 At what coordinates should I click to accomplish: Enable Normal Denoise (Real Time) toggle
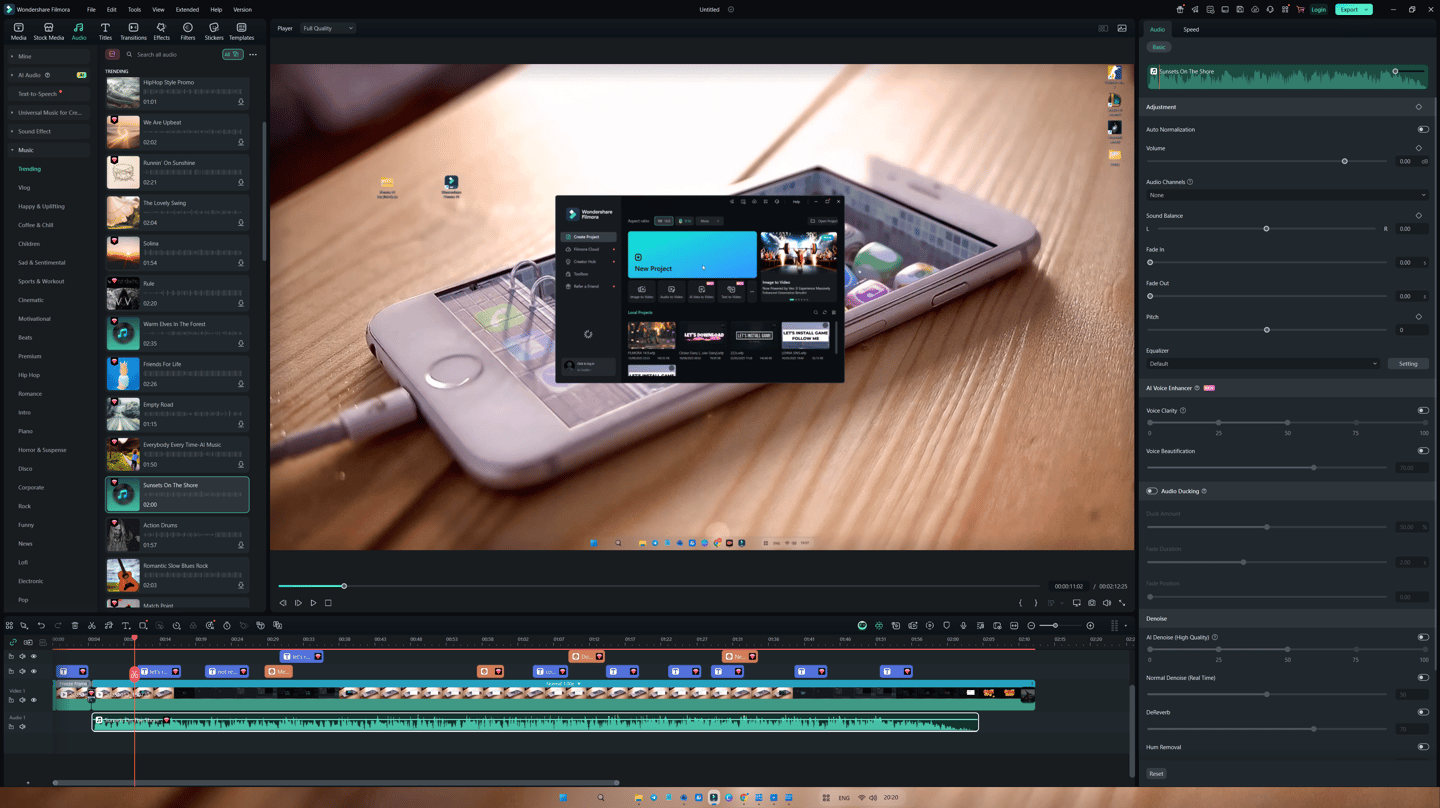(1423, 678)
